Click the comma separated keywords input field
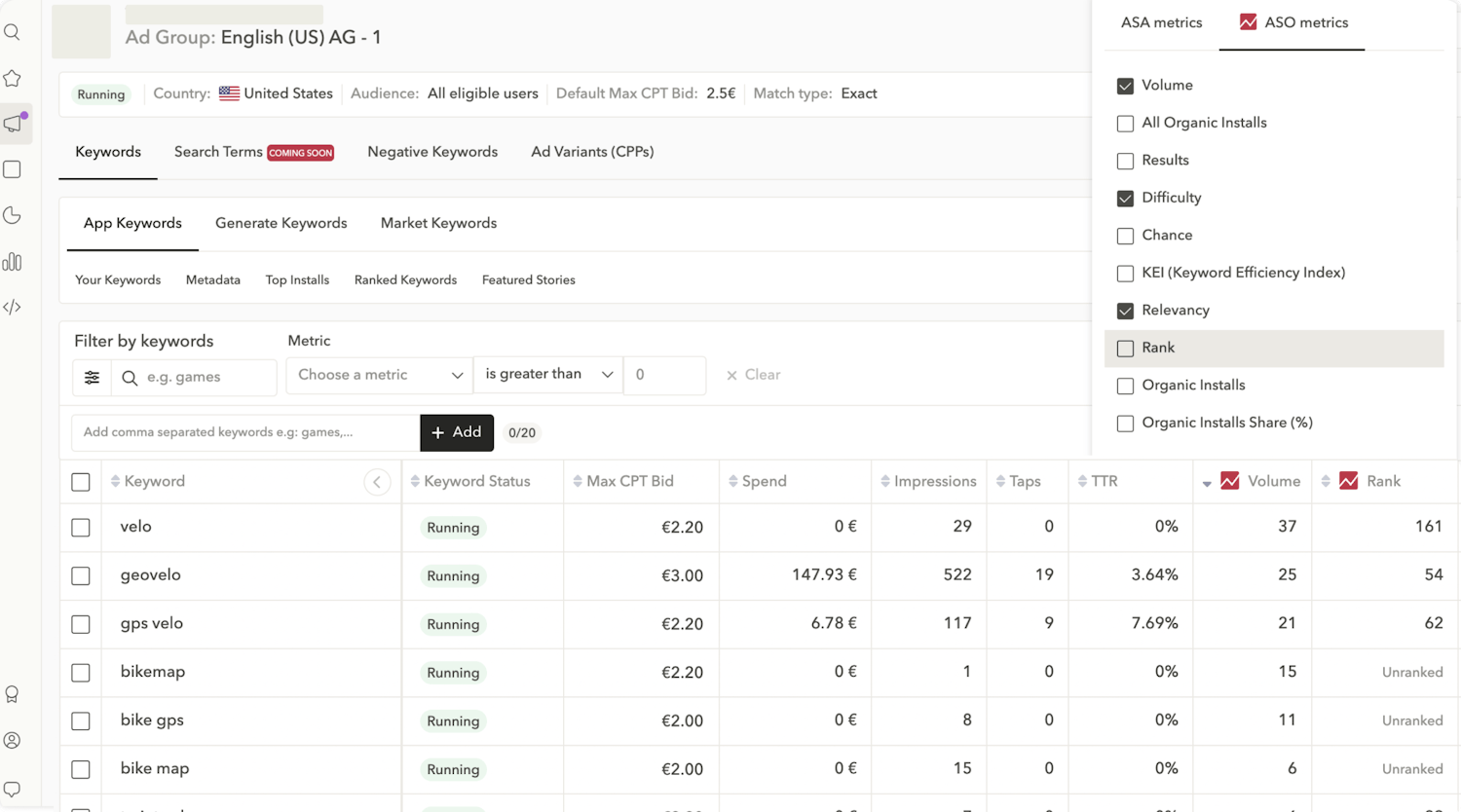Viewport: 1461px width, 812px height. pyautogui.click(x=245, y=432)
